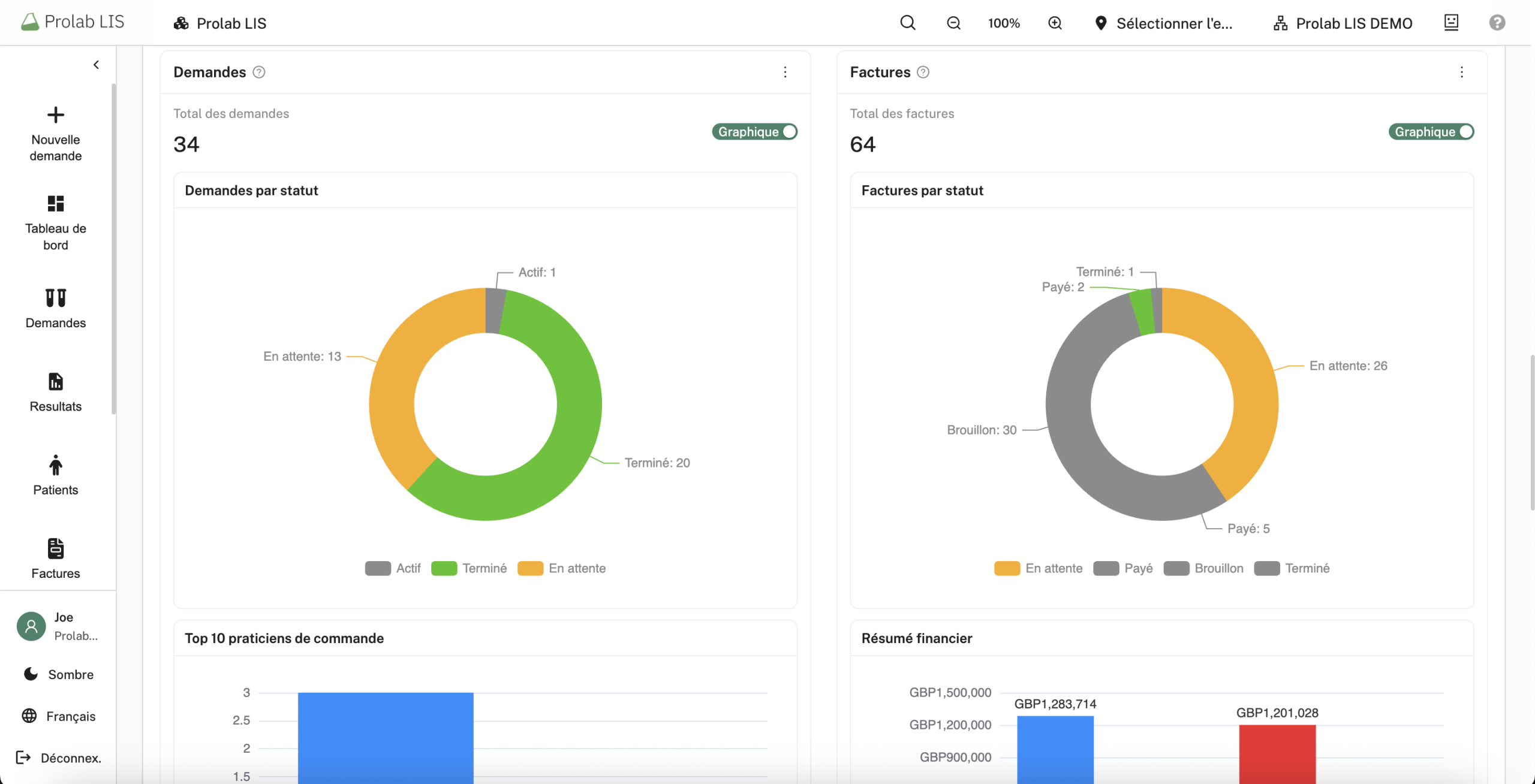1535x784 pixels.
Task: Click the help icon beside Demandes title
Action: [x=259, y=72]
